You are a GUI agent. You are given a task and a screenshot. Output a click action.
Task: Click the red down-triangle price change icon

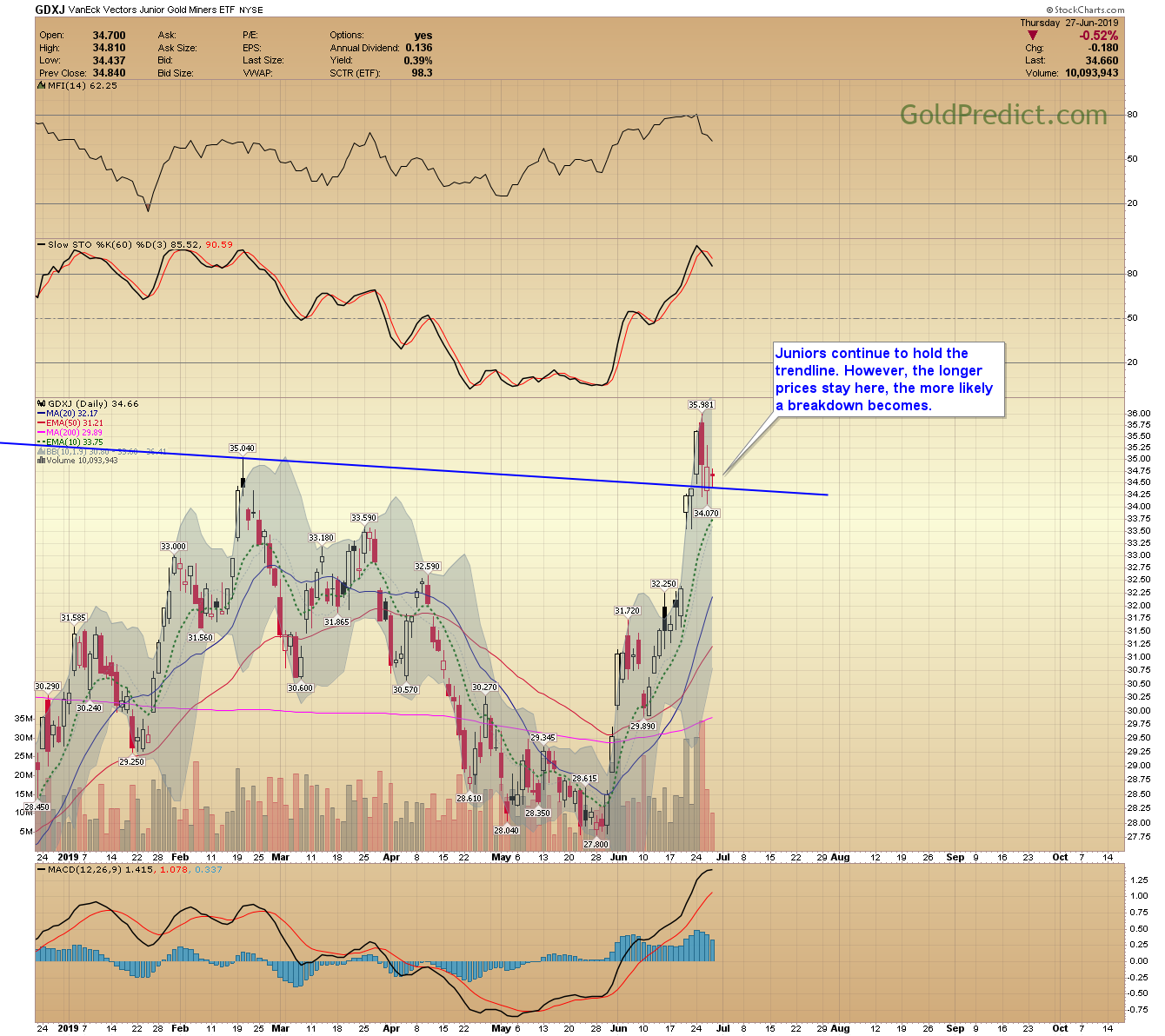tap(1033, 36)
